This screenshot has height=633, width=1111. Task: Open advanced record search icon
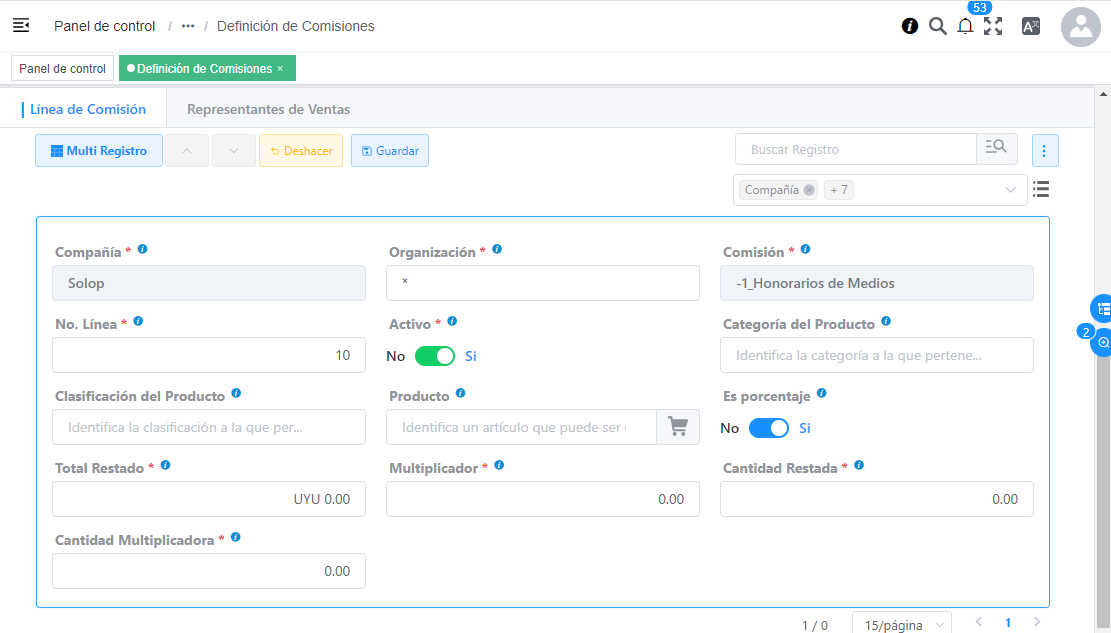[996, 149]
